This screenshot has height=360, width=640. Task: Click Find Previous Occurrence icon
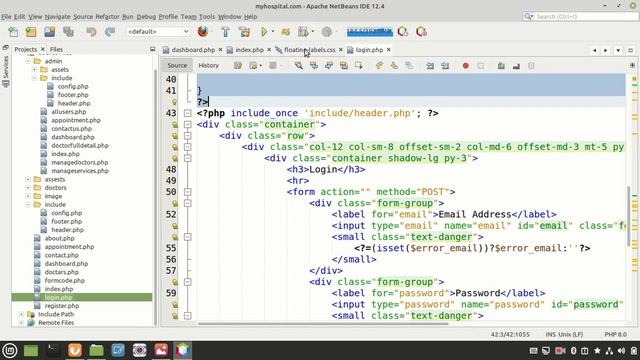[x=313, y=65]
